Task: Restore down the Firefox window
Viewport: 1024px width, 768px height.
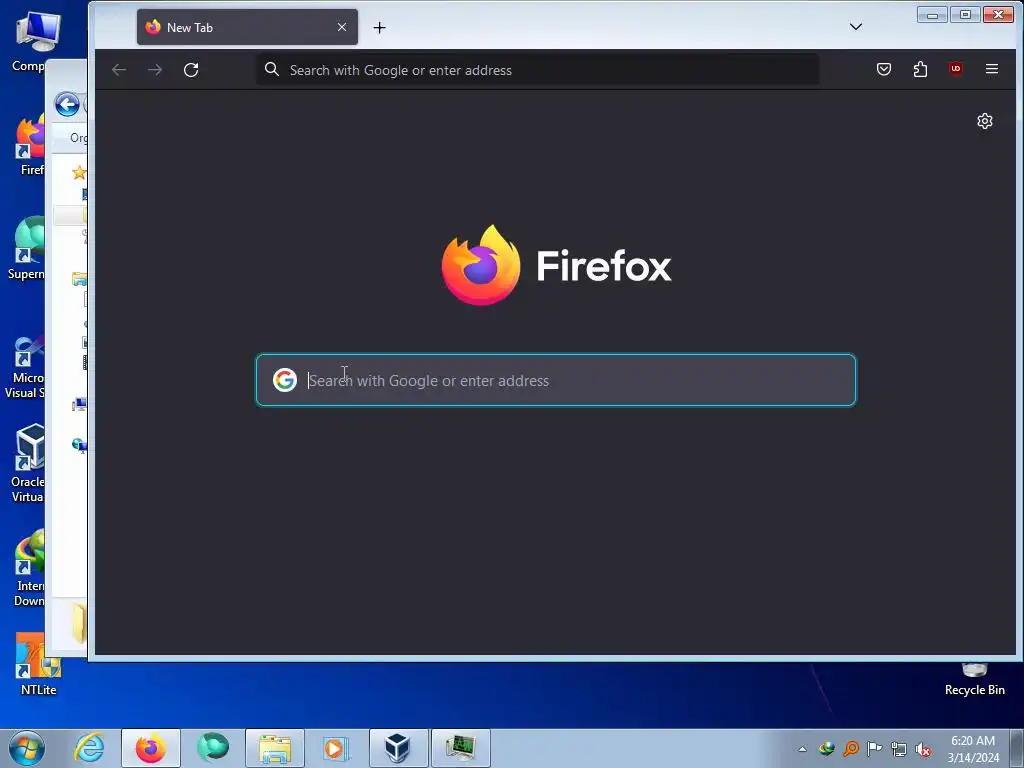Action: point(965,14)
